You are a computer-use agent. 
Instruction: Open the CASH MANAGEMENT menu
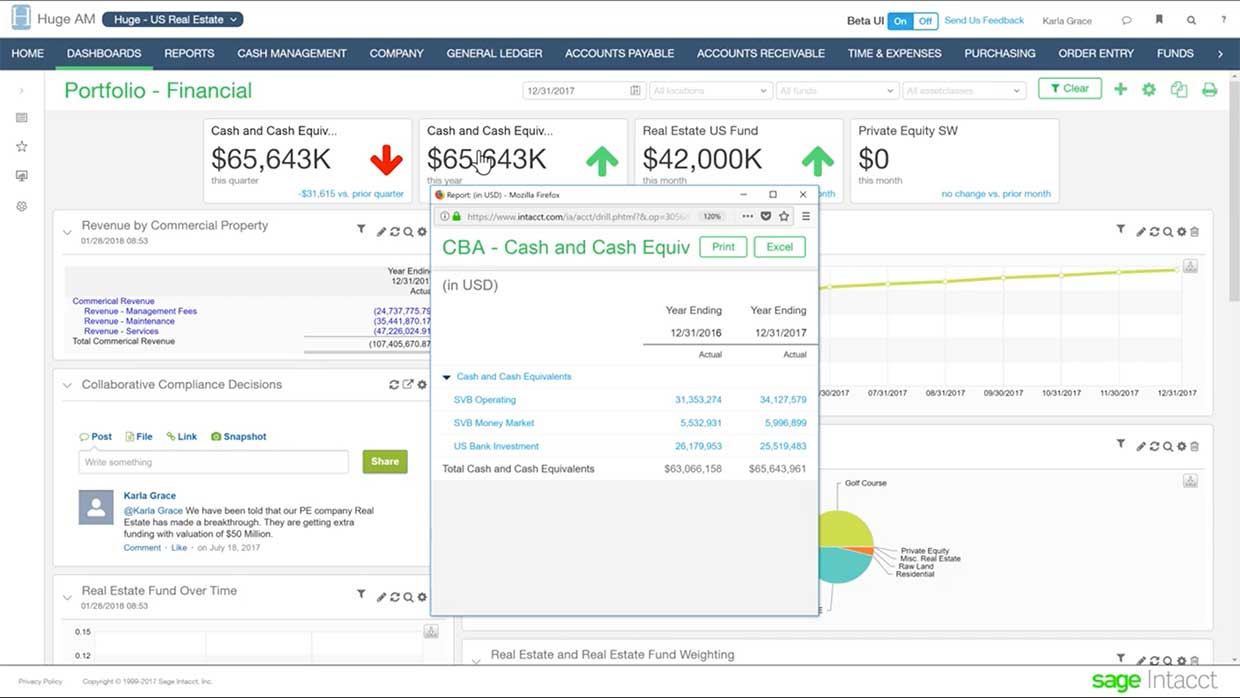(x=292, y=53)
